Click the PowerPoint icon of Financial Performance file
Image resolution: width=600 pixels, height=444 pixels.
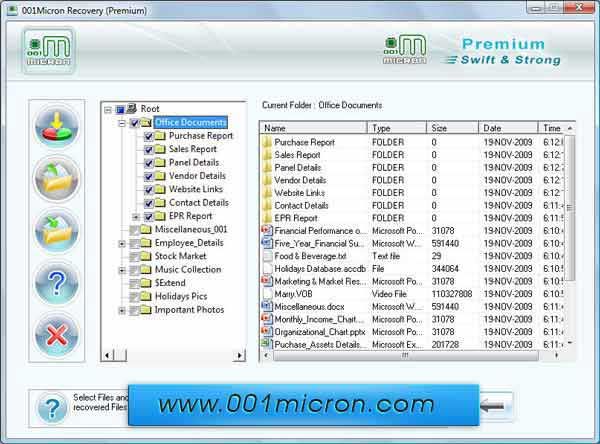[x=267, y=230]
